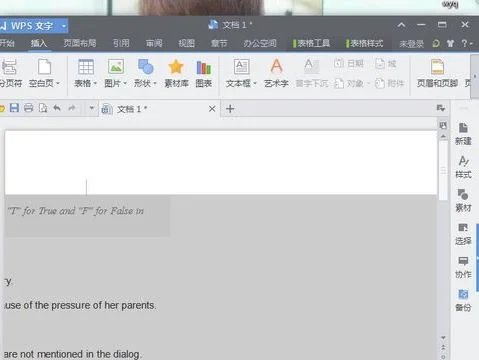Open the 引用 ribbon tab

121,43
